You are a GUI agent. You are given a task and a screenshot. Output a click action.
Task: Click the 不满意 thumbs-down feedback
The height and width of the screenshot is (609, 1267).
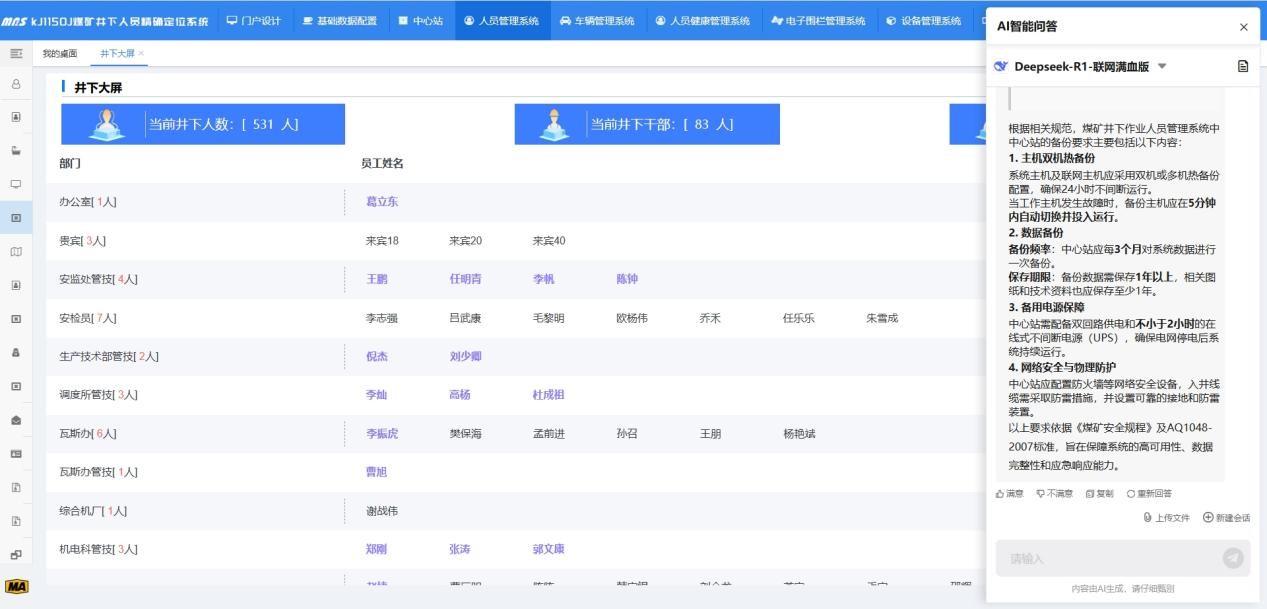(1055, 493)
